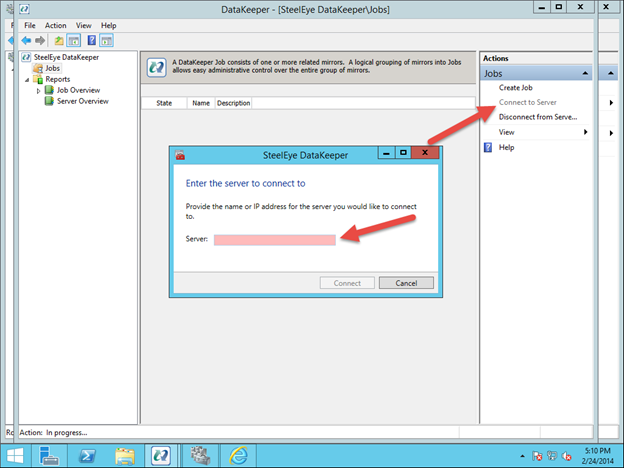Image resolution: width=624 pixels, height=468 pixels.
Task: Open the File menu
Action: point(30,25)
